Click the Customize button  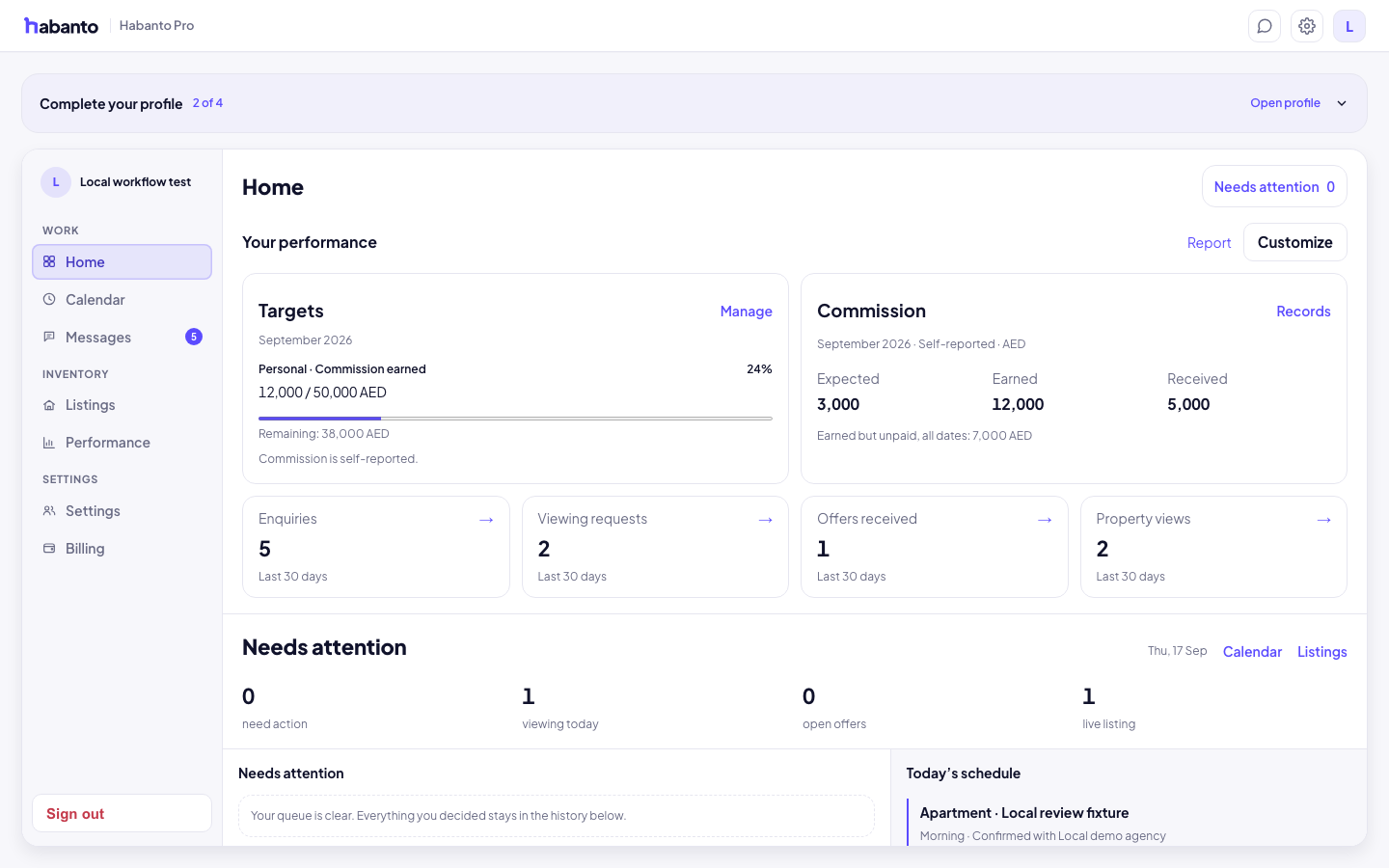coord(1294,242)
